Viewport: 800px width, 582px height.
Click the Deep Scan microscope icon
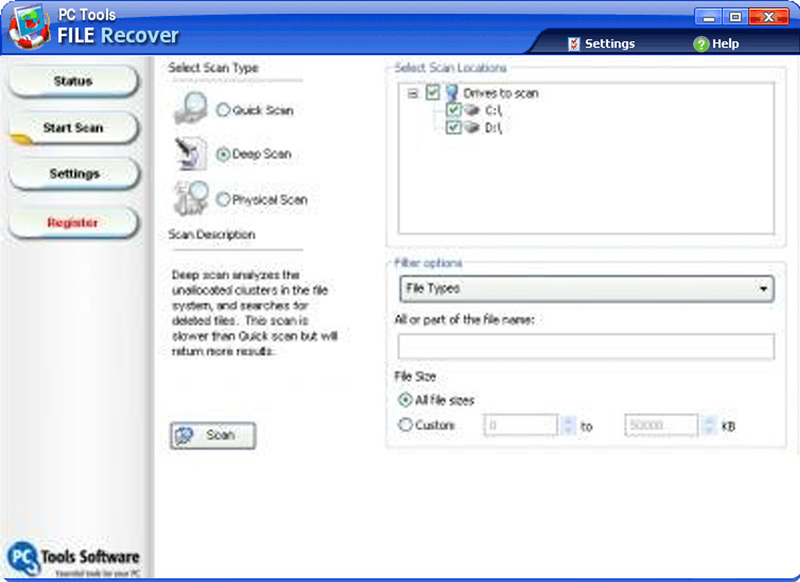point(191,153)
